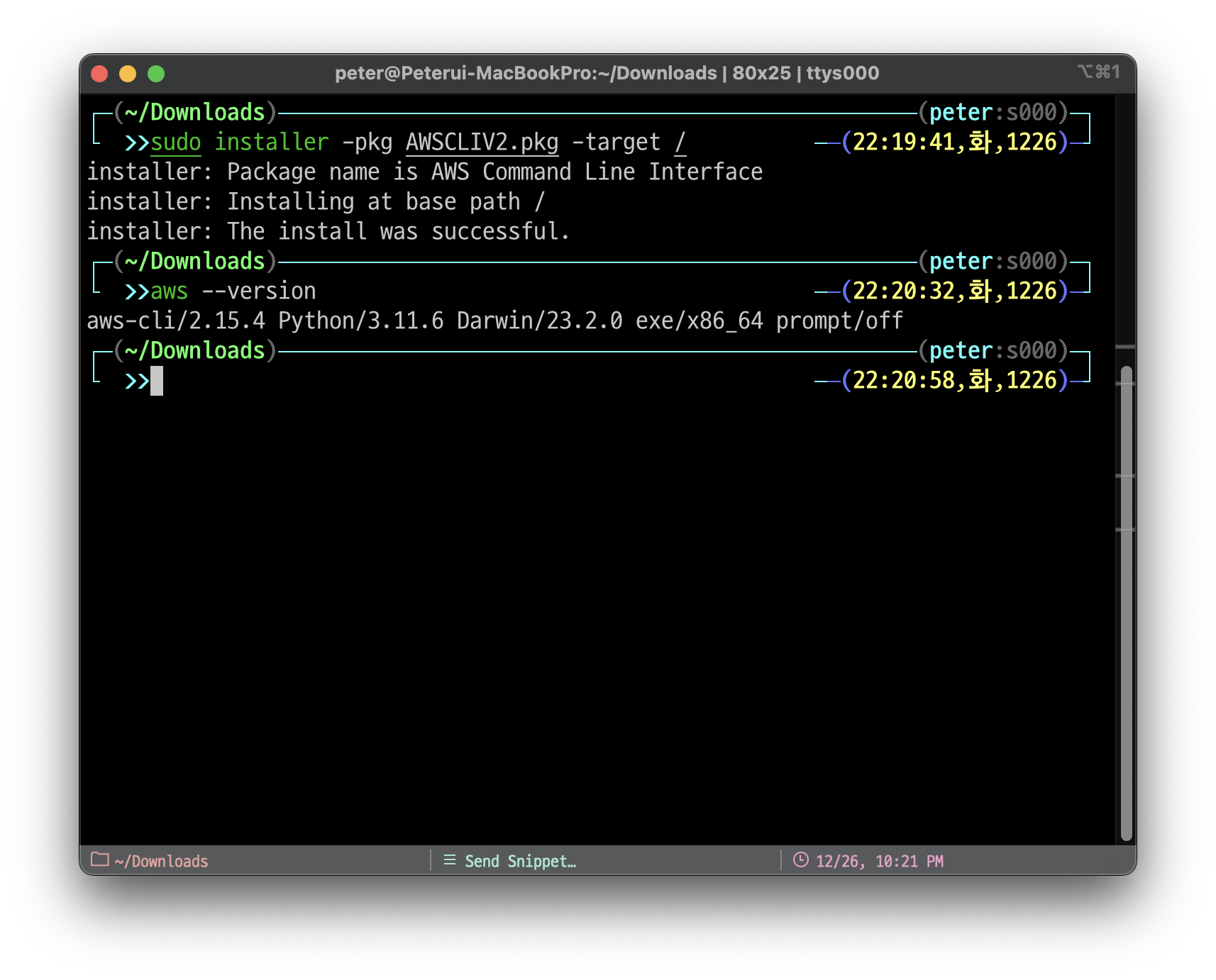The height and width of the screenshot is (980, 1216).
Task: Click the 22:20:58 timestamp
Action: (904, 381)
